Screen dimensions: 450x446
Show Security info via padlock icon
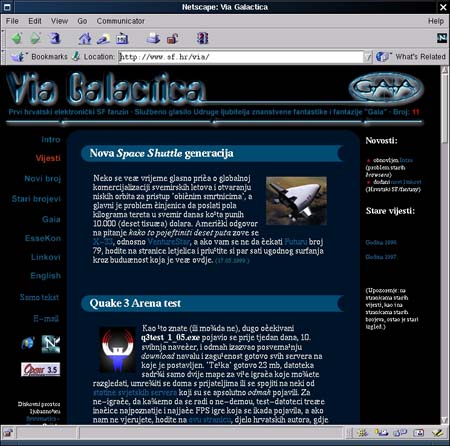tap(172, 39)
